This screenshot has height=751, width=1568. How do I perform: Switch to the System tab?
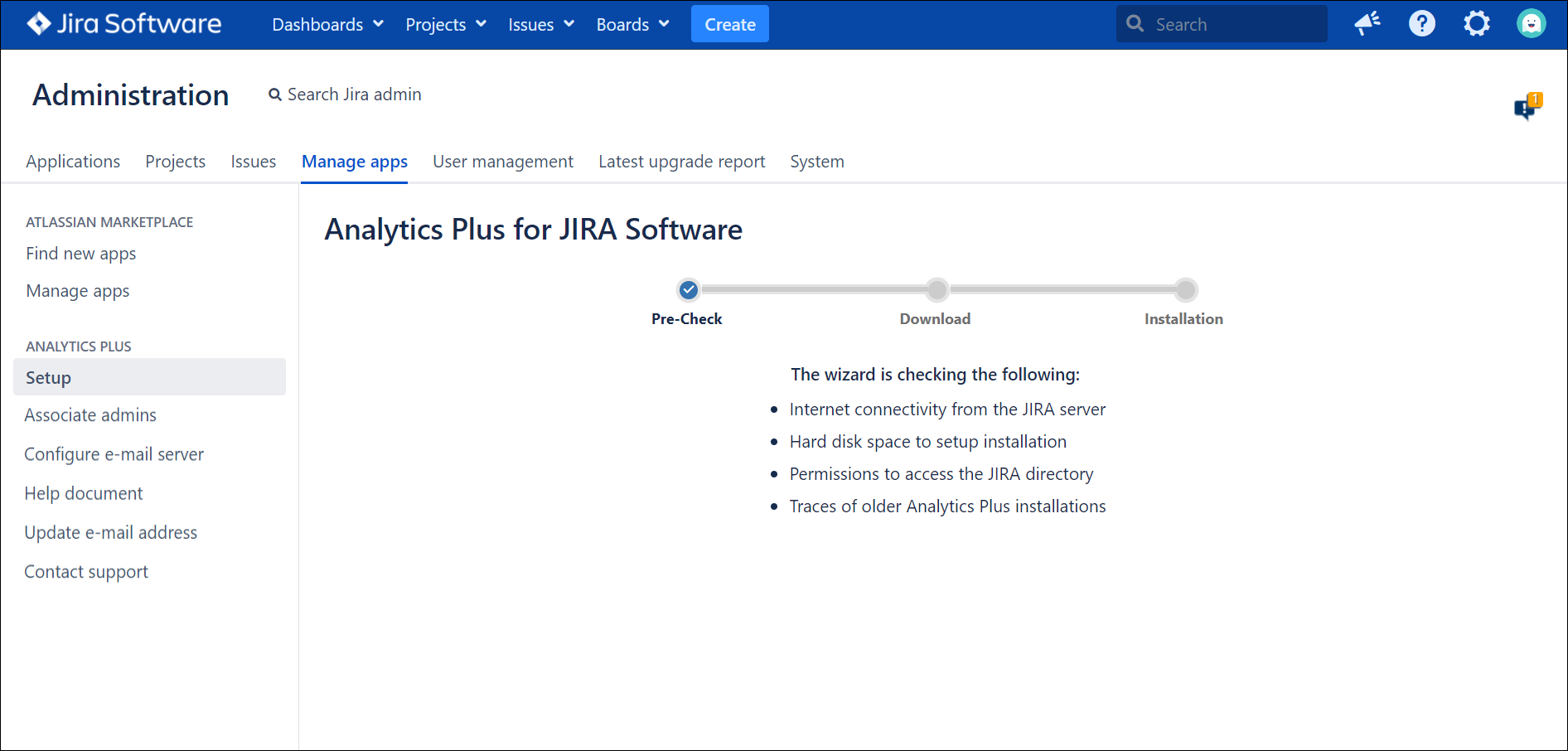click(816, 162)
